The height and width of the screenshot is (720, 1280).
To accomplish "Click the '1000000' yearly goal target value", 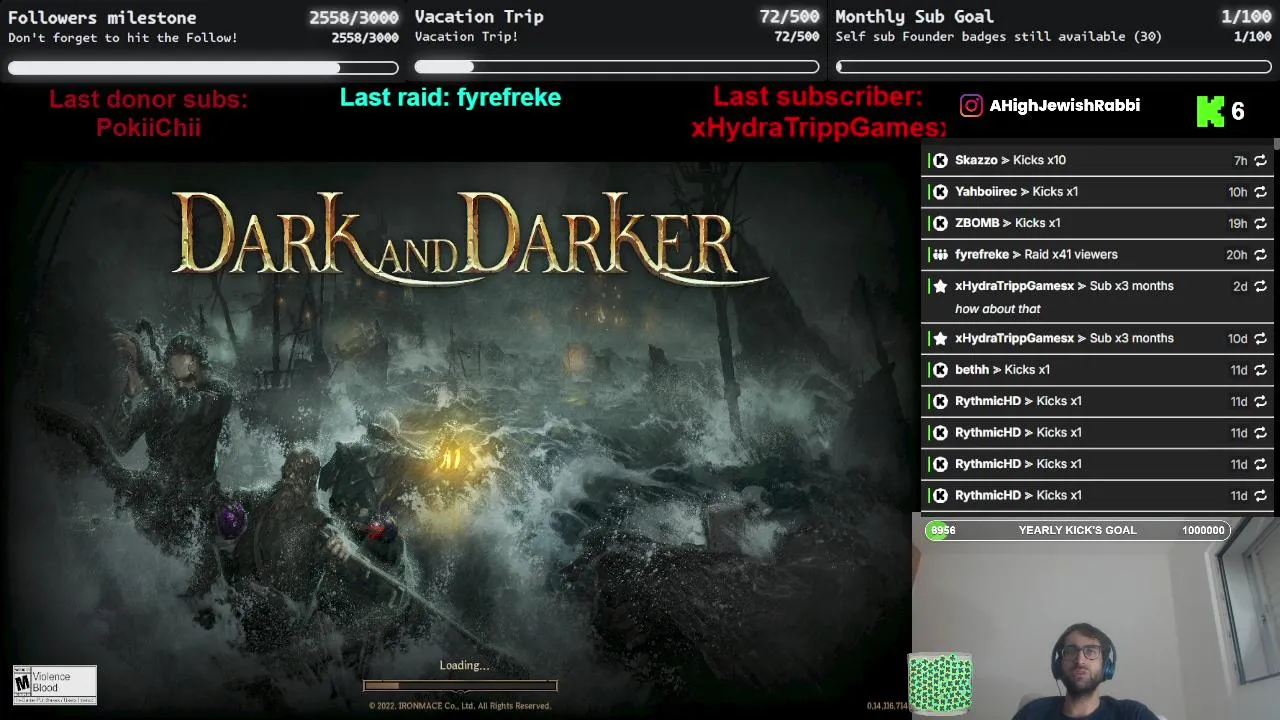I will click(x=1203, y=530).
